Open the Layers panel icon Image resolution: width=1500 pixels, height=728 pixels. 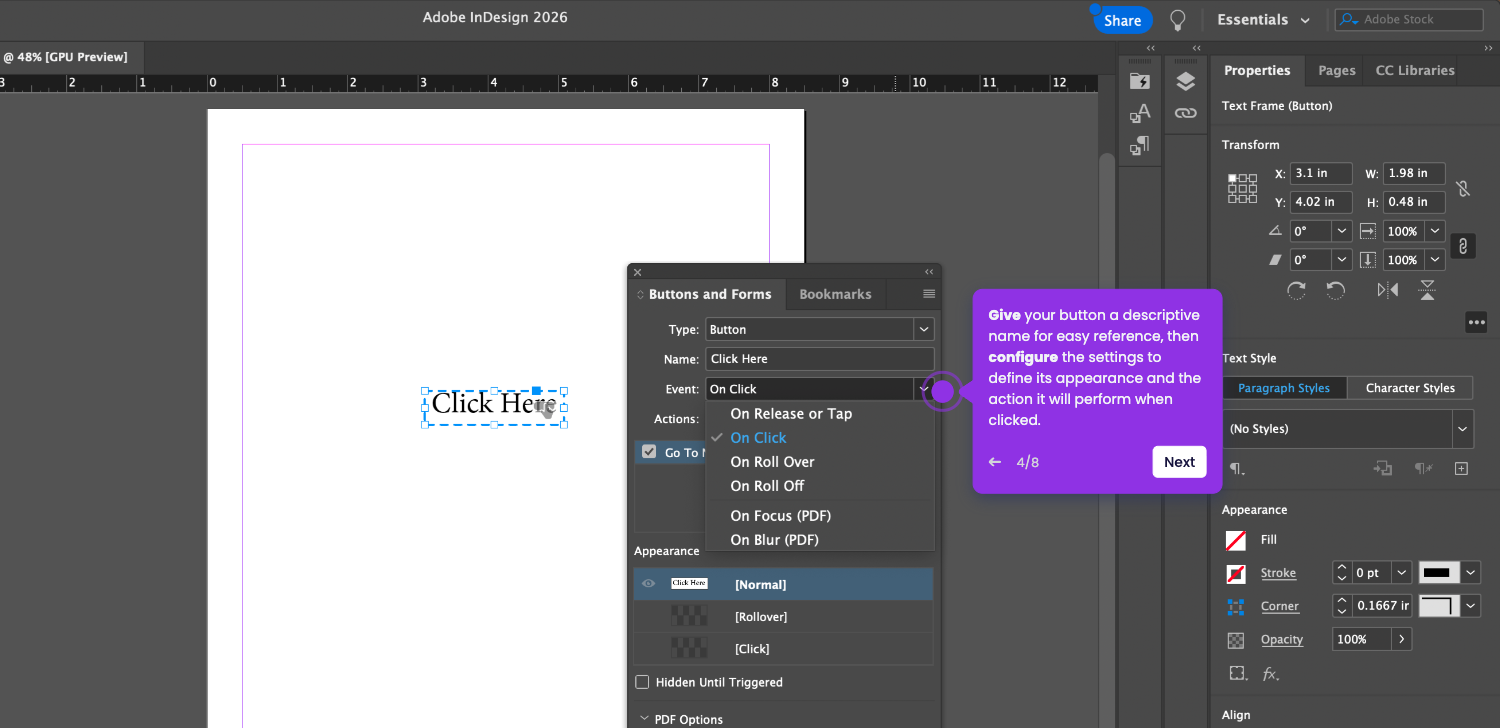(1186, 81)
